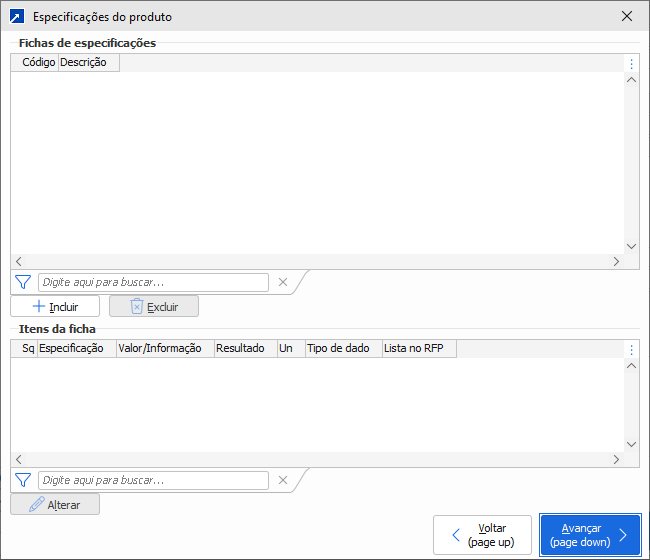Focus the lower Itens search field
This screenshot has width=650, height=560.
(x=153, y=480)
